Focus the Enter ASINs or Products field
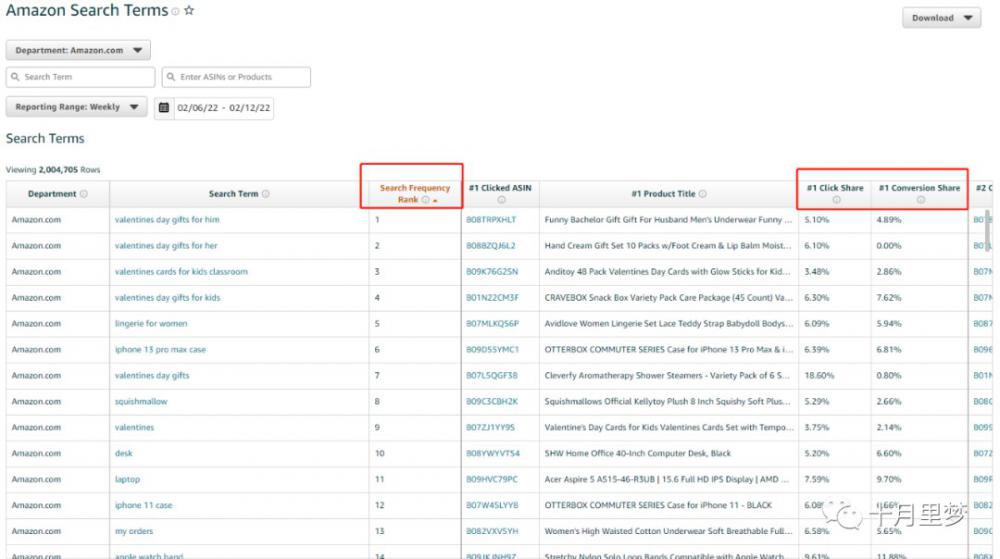The image size is (1000, 559). coord(236,76)
